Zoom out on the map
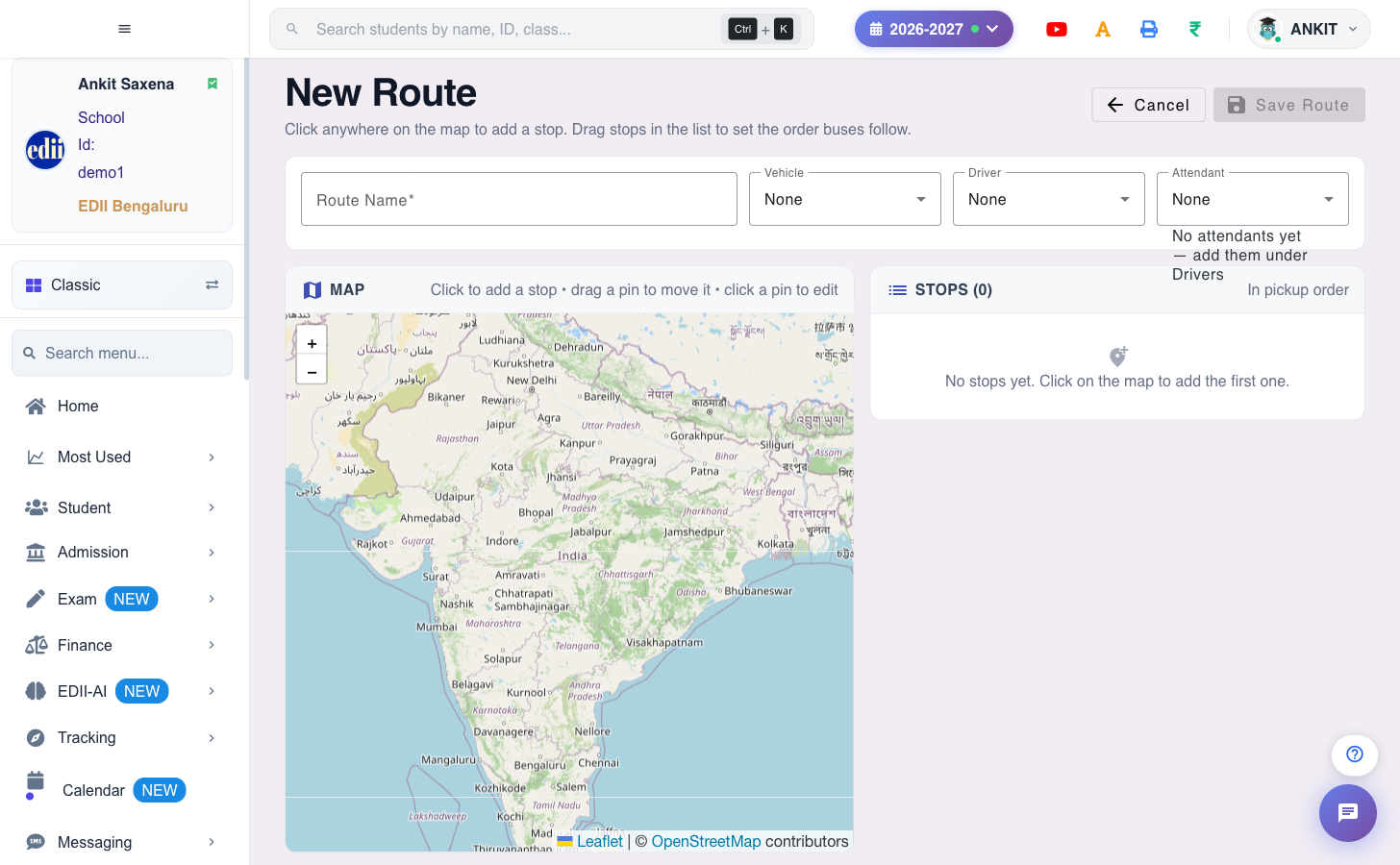 312,371
